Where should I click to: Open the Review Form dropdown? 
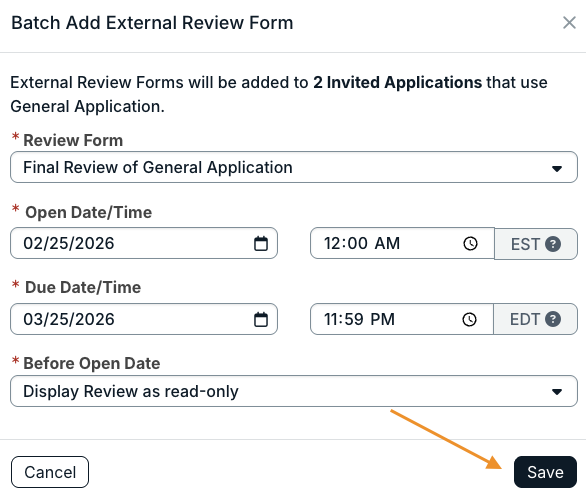(x=294, y=167)
